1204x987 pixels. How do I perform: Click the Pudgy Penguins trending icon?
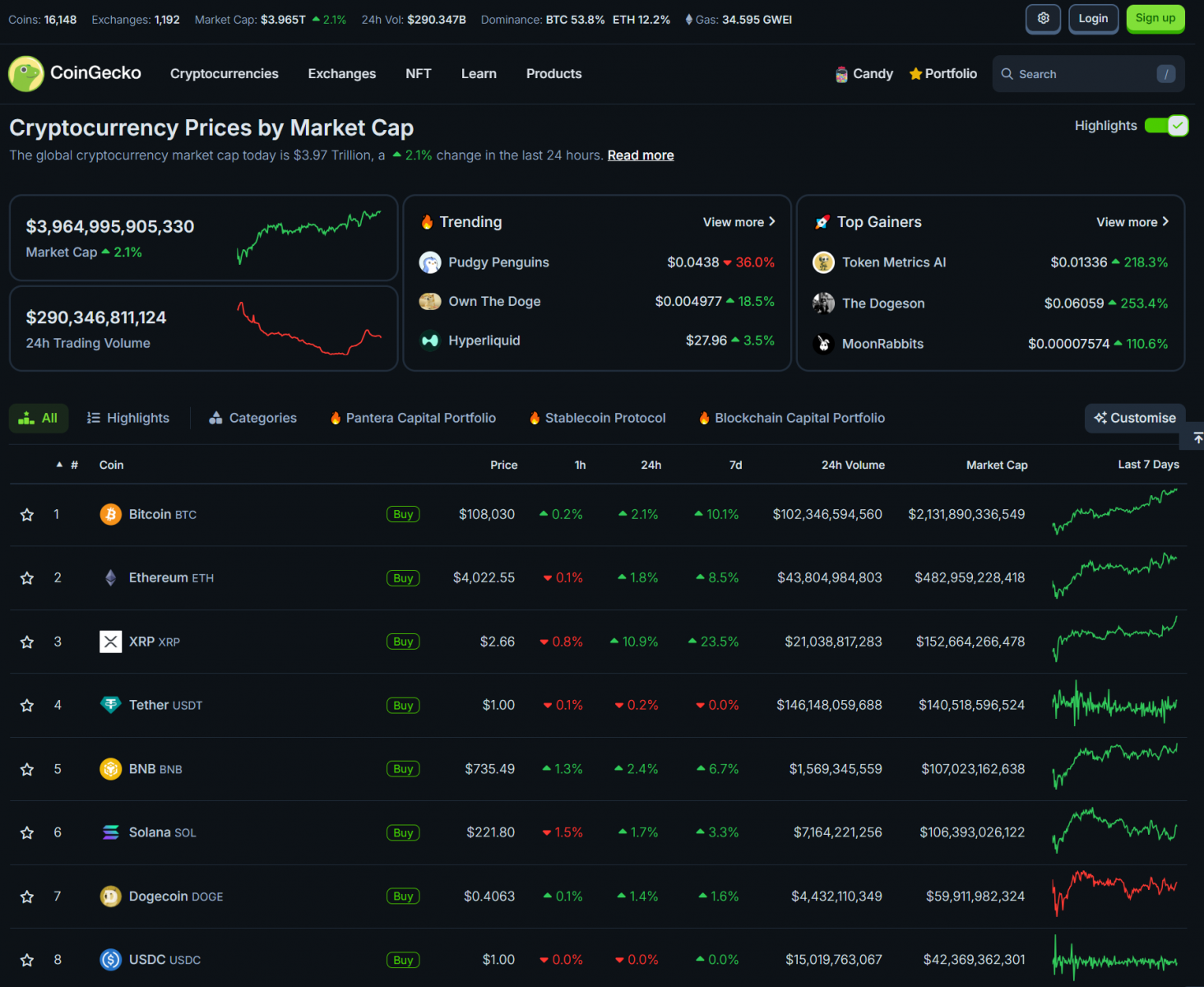pyautogui.click(x=430, y=262)
